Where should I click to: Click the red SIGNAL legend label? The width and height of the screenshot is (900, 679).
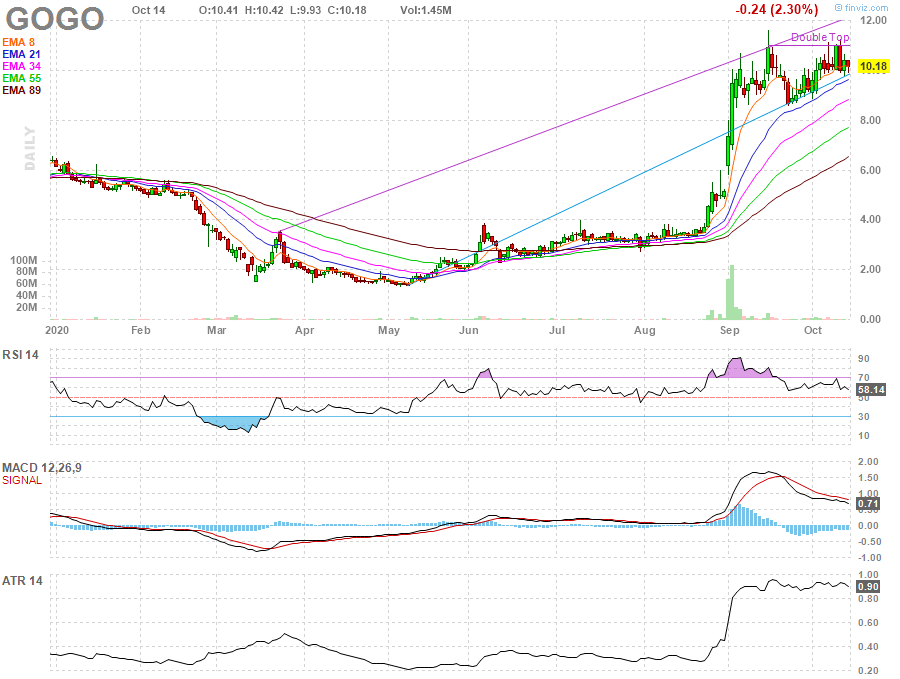click(x=22, y=480)
